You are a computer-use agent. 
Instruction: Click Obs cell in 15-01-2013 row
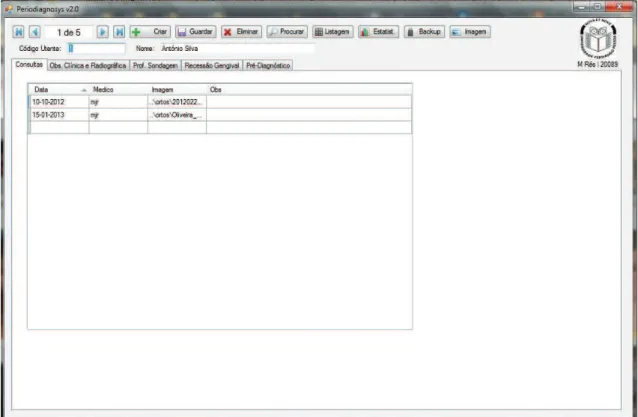[309, 115]
